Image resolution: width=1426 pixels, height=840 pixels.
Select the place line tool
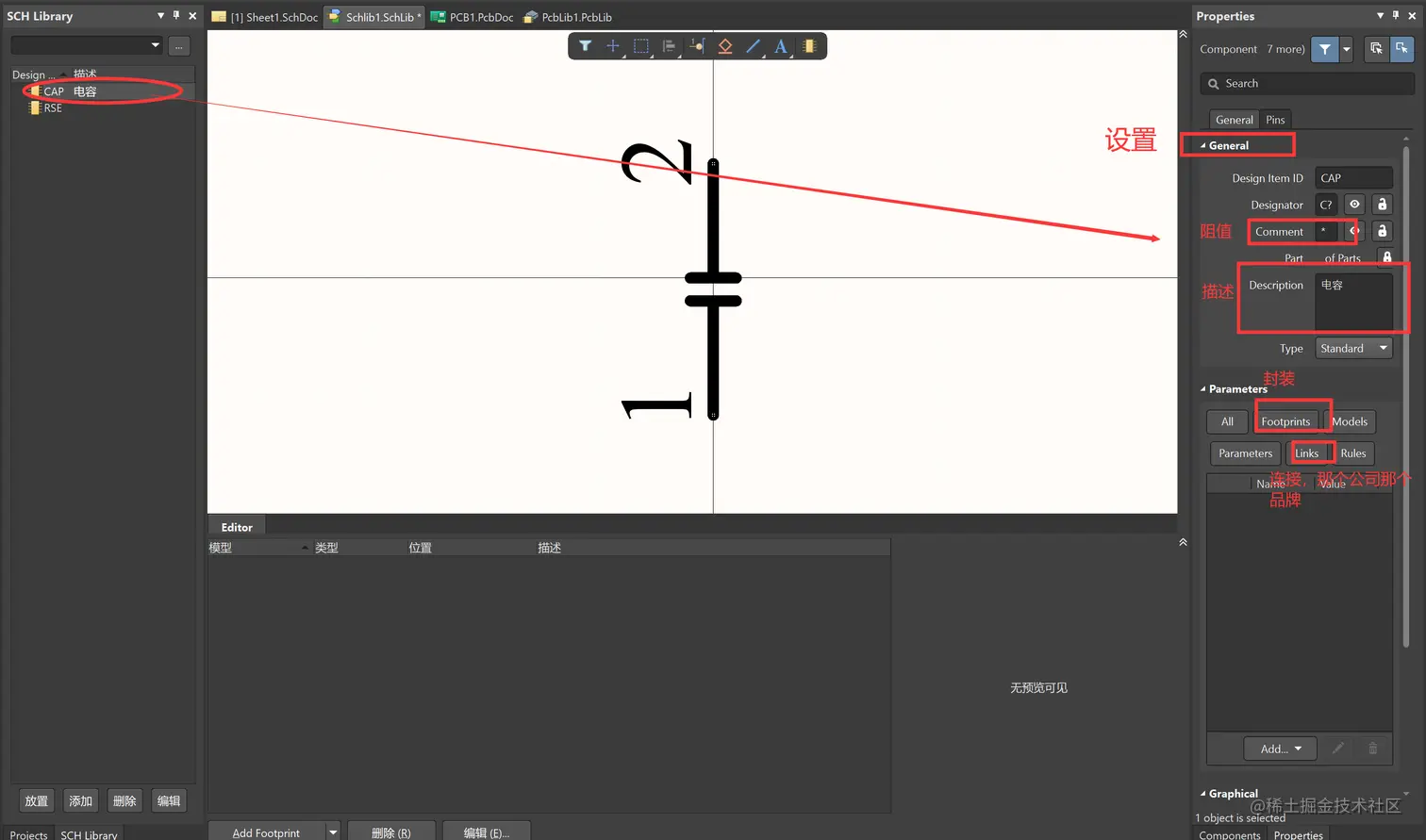pos(753,45)
